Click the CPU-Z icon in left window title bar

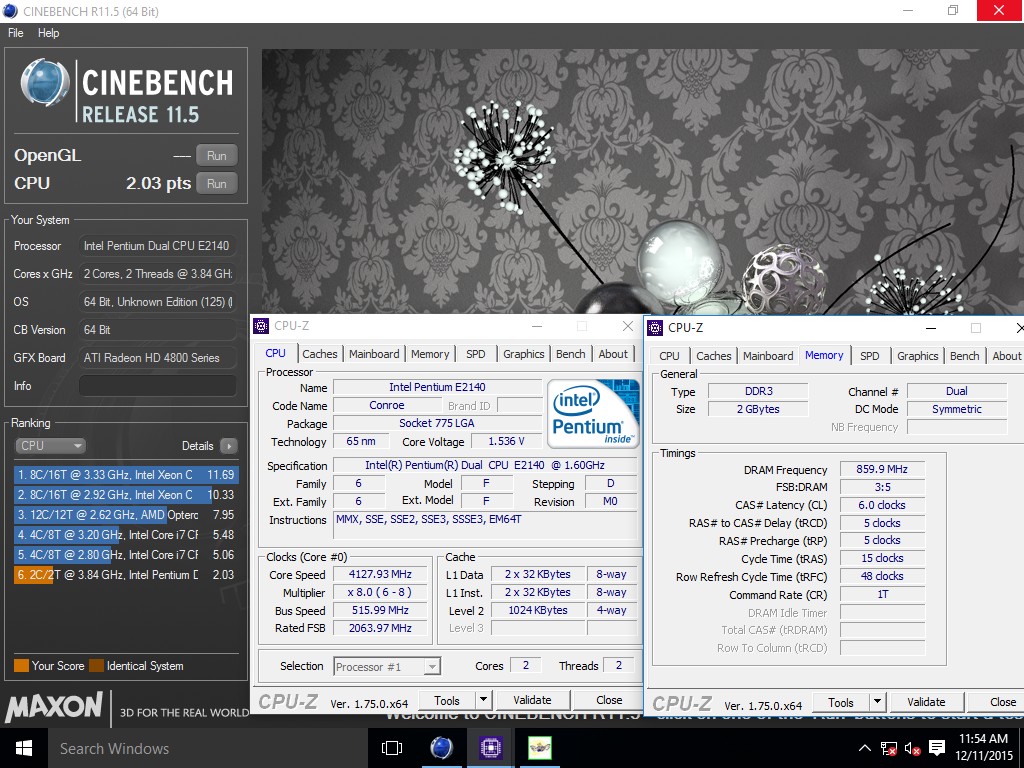click(x=261, y=326)
